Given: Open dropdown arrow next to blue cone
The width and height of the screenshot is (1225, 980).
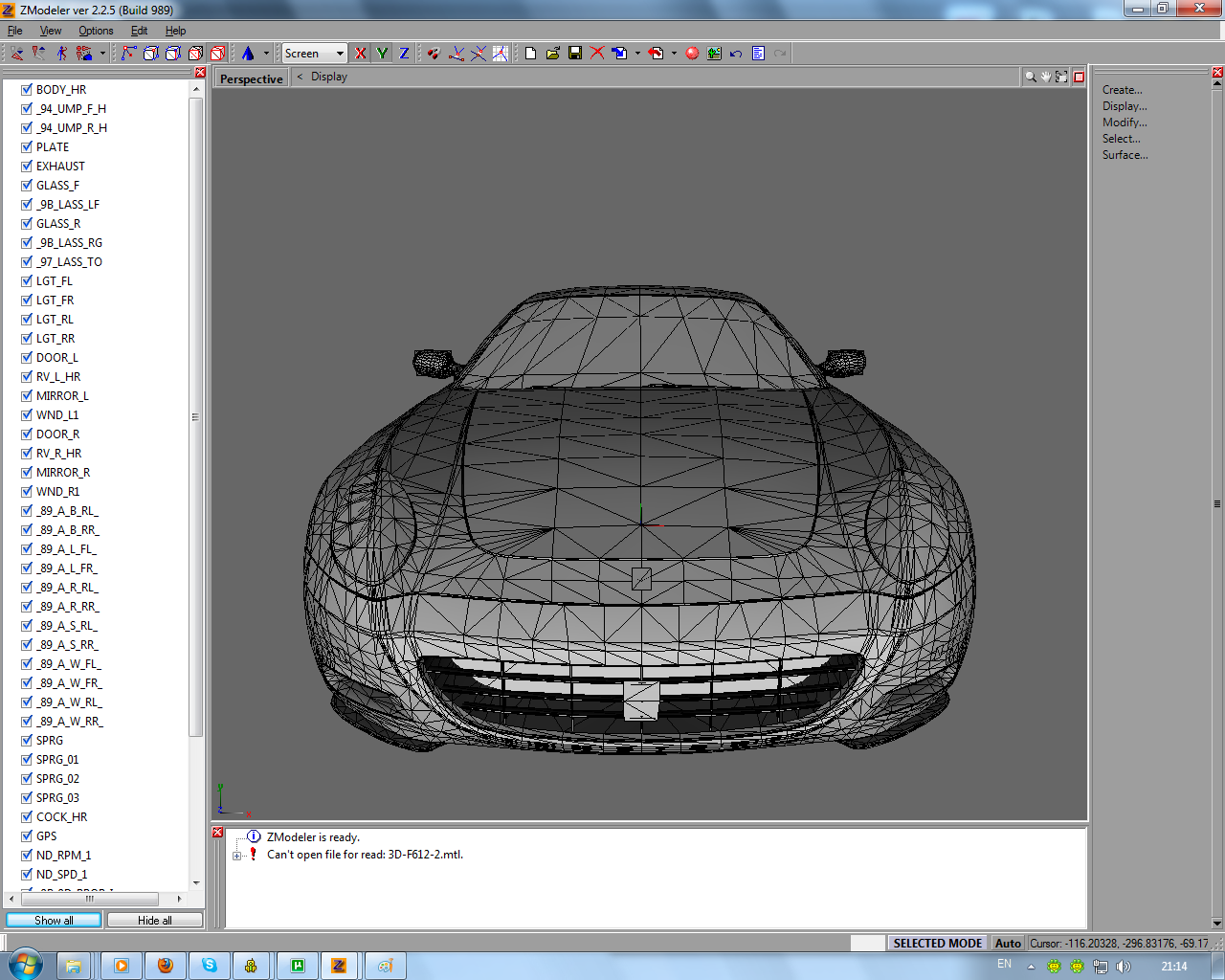Looking at the screenshot, I should (266, 54).
